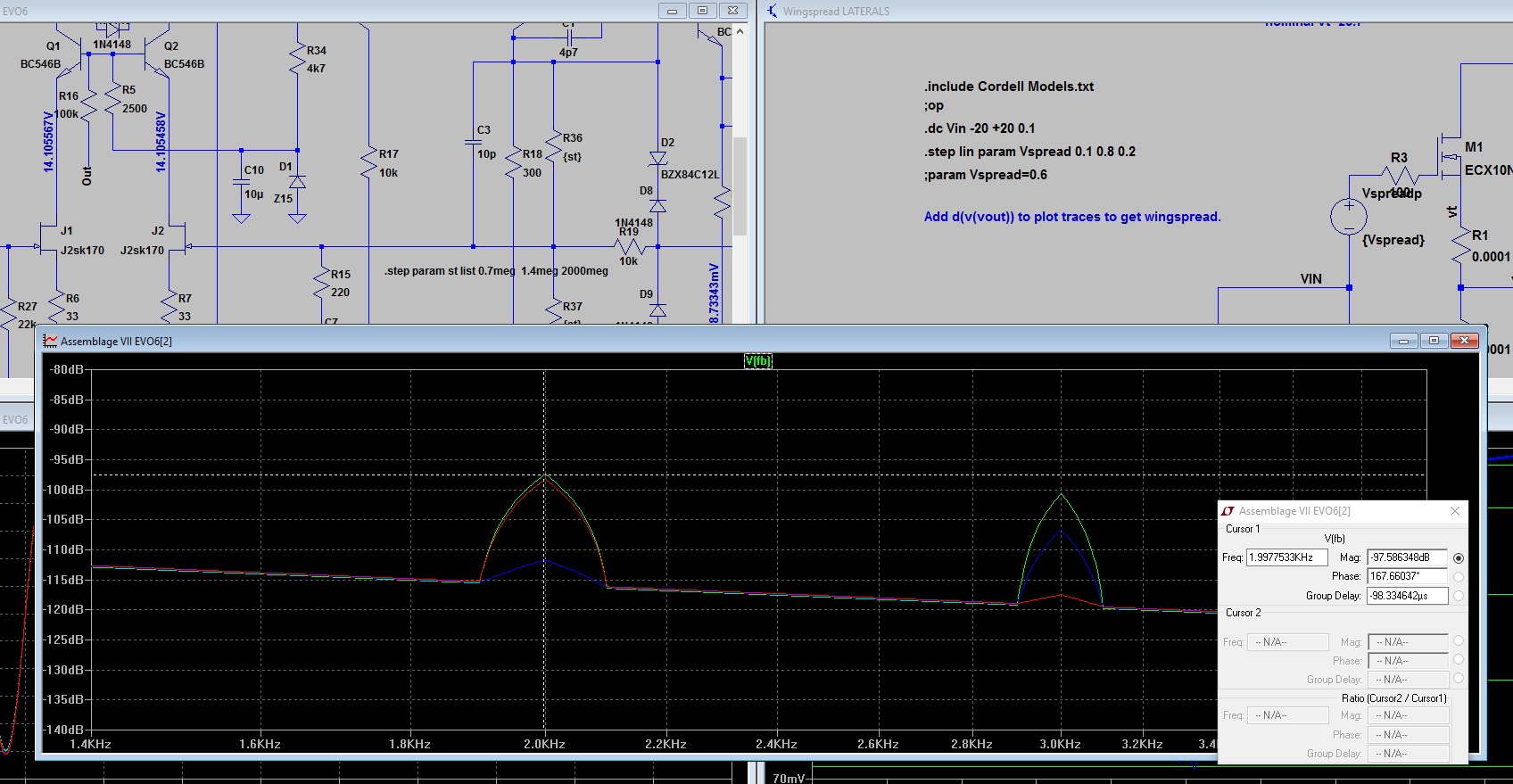Viewport: 1513px width, 784px height.
Task: Close the cursor readout dialog
Action: [x=1455, y=511]
